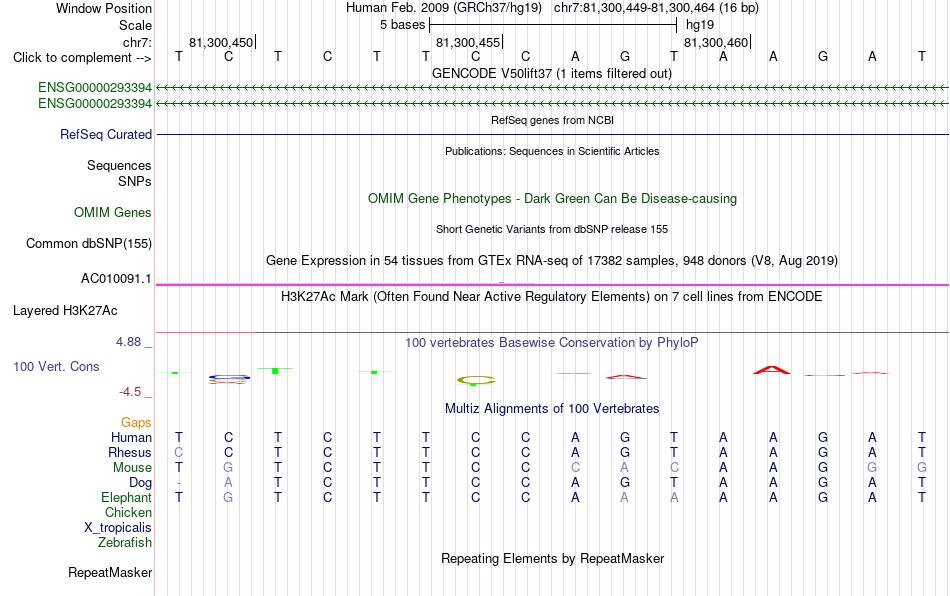Click the Rhesus species row label
The height and width of the screenshot is (596, 950).
coord(130,452)
